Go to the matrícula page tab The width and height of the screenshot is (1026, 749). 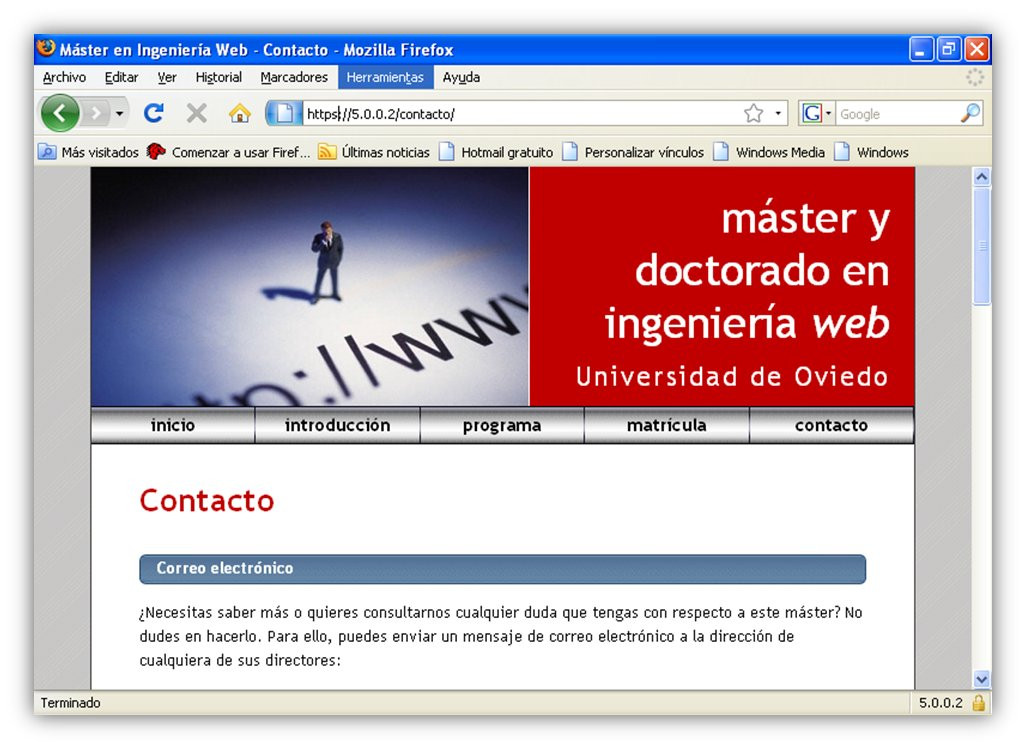click(666, 425)
